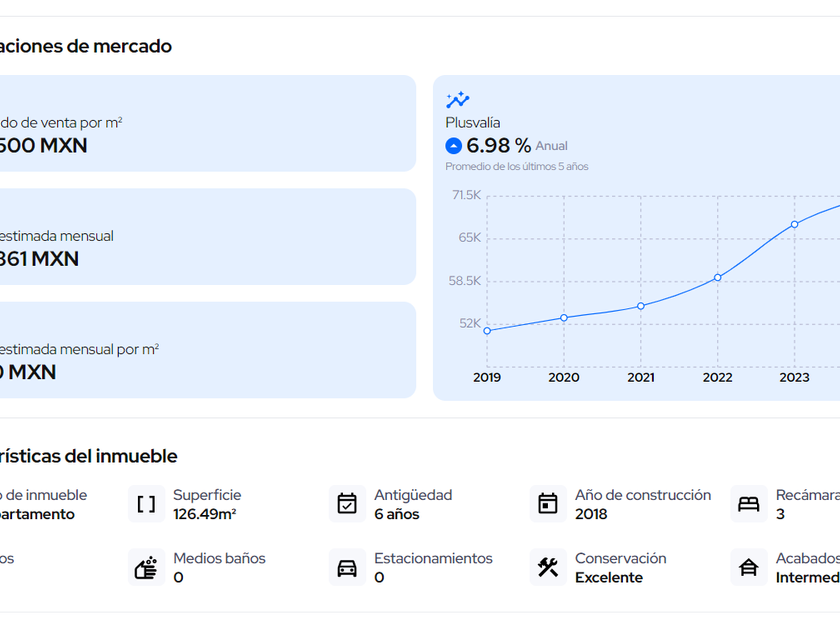Click the estimada mensual por m² card

pyautogui.click(x=200, y=350)
